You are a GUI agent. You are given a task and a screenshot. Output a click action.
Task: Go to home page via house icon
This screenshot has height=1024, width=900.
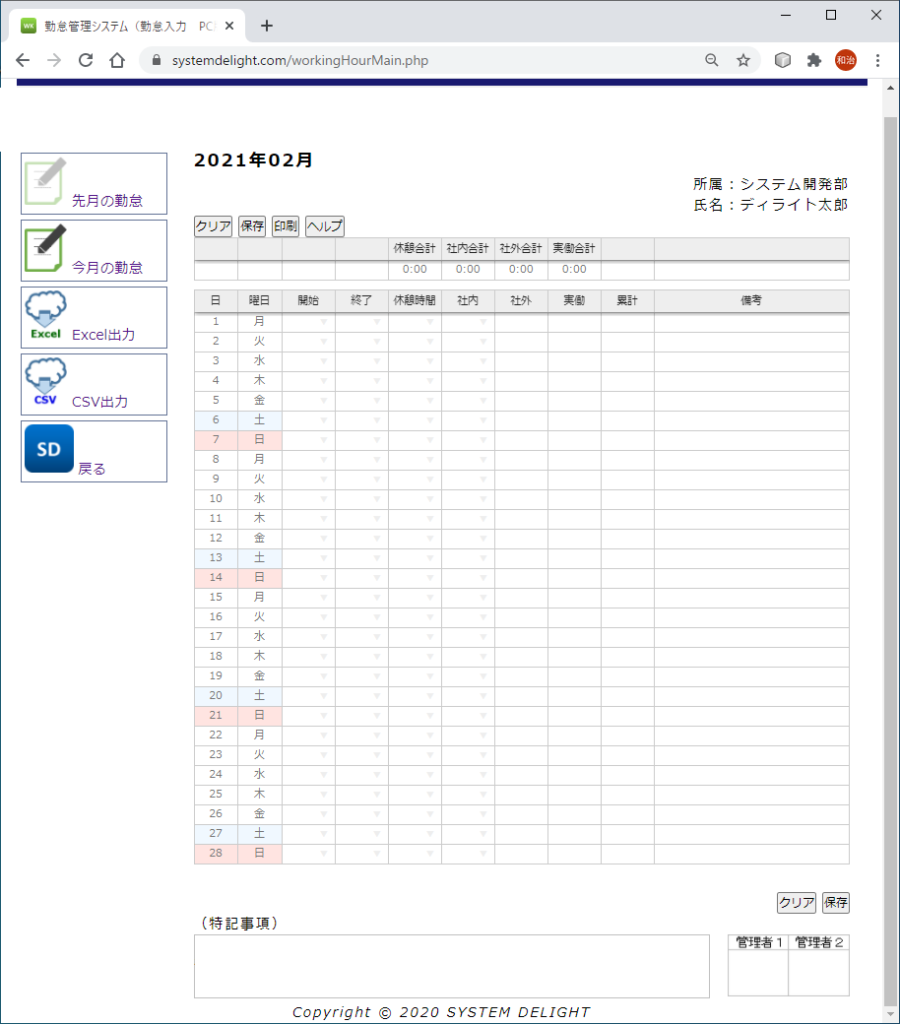(x=117, y=60)
